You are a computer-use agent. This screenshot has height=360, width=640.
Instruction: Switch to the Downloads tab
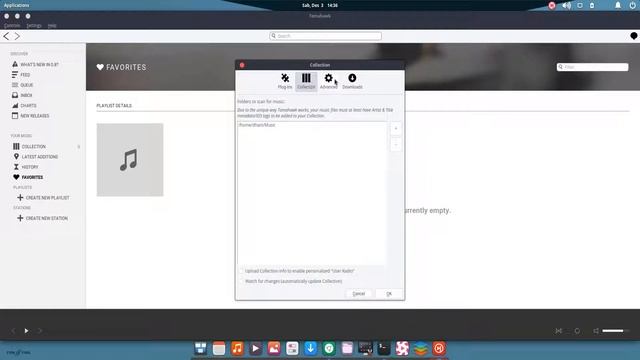pos(352,81)
